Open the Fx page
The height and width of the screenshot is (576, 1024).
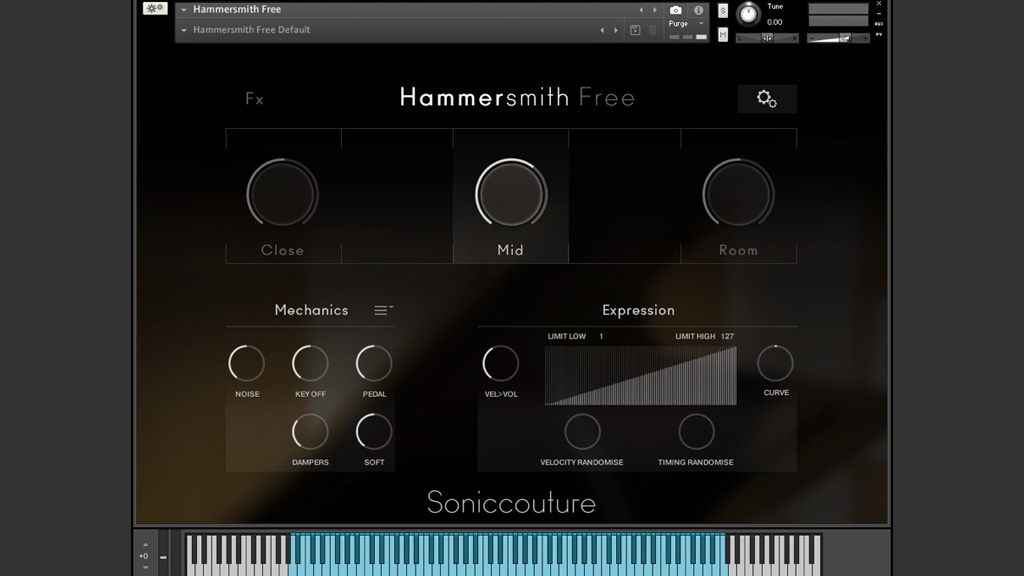254,99
